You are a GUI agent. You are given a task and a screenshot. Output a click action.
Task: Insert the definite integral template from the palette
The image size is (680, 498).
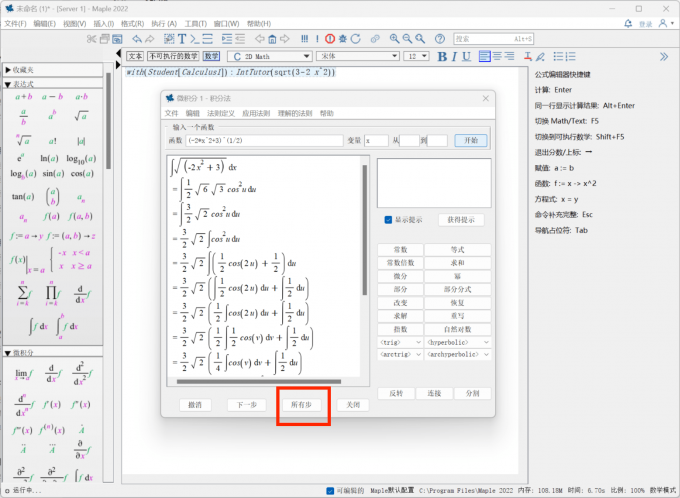tap(67, 326)
